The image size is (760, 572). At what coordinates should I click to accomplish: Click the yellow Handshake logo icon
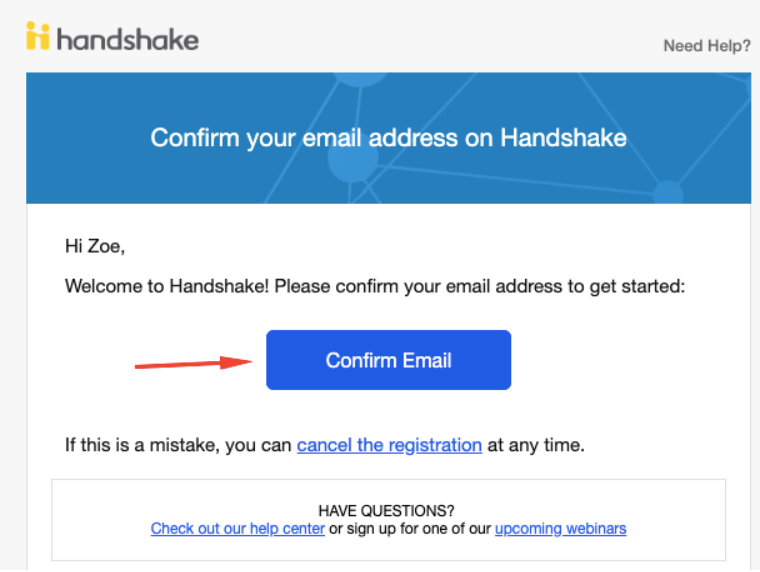click(x=38, y=35)
